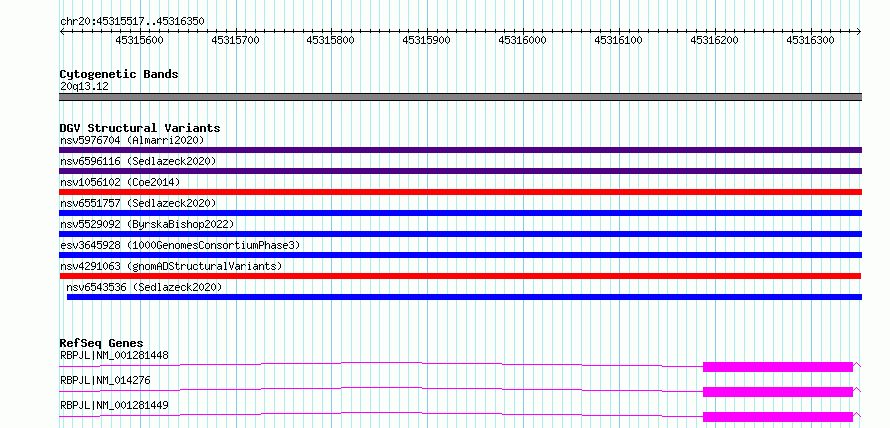890x428 pixels.
Task: Click the gray 20q13.12 cytogenetic band bar
Action: (460, 97)
